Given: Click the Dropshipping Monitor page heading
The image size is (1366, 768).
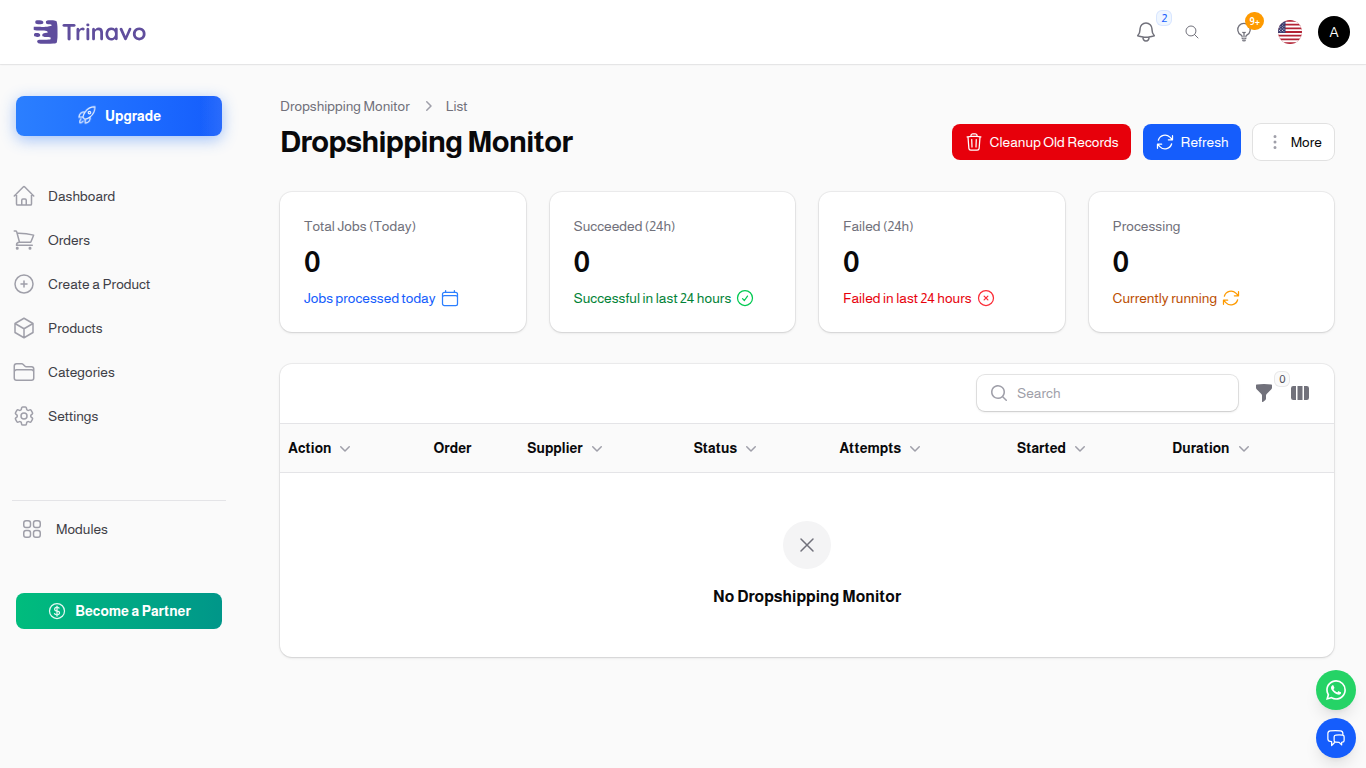Looking at the screenshot, I should point(426,142).
